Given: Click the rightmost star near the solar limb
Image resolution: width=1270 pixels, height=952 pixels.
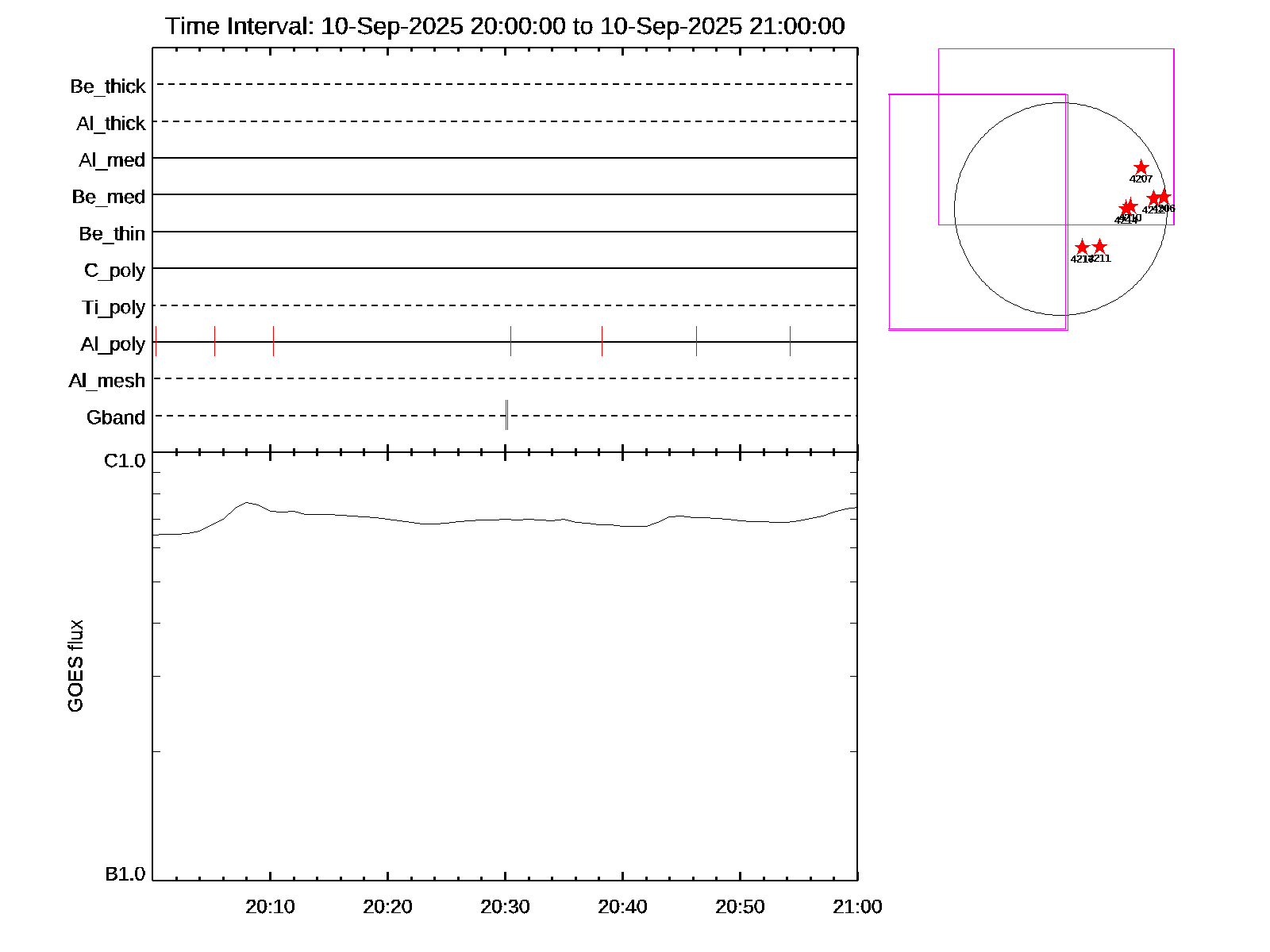Looking at the screenshot, I should point(1164,197).
